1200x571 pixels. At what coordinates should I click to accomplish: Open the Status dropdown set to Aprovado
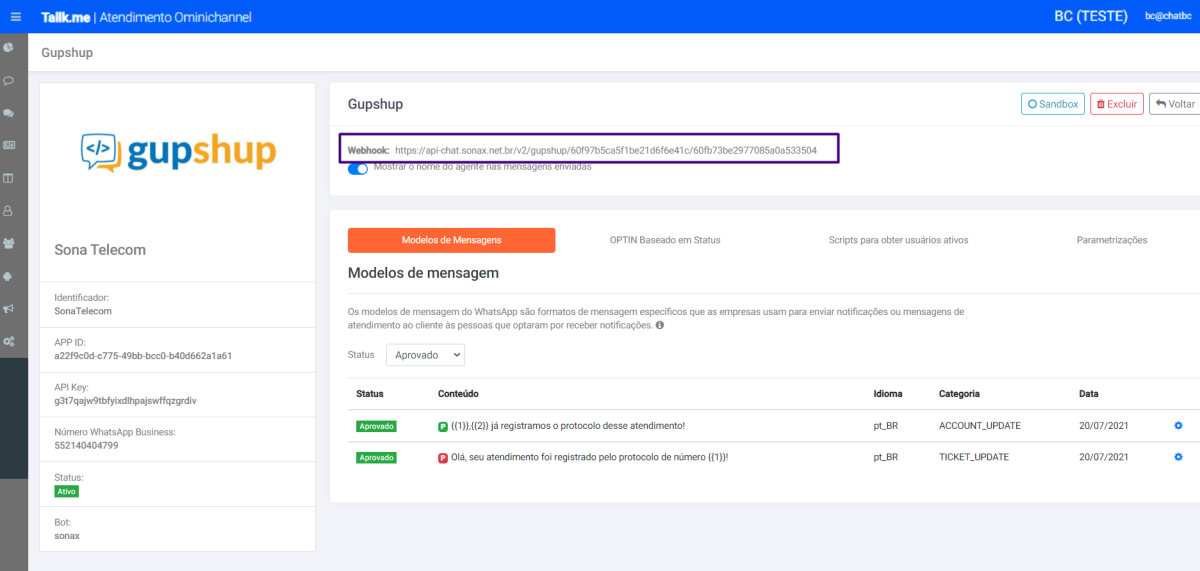[x=425, y=354]
